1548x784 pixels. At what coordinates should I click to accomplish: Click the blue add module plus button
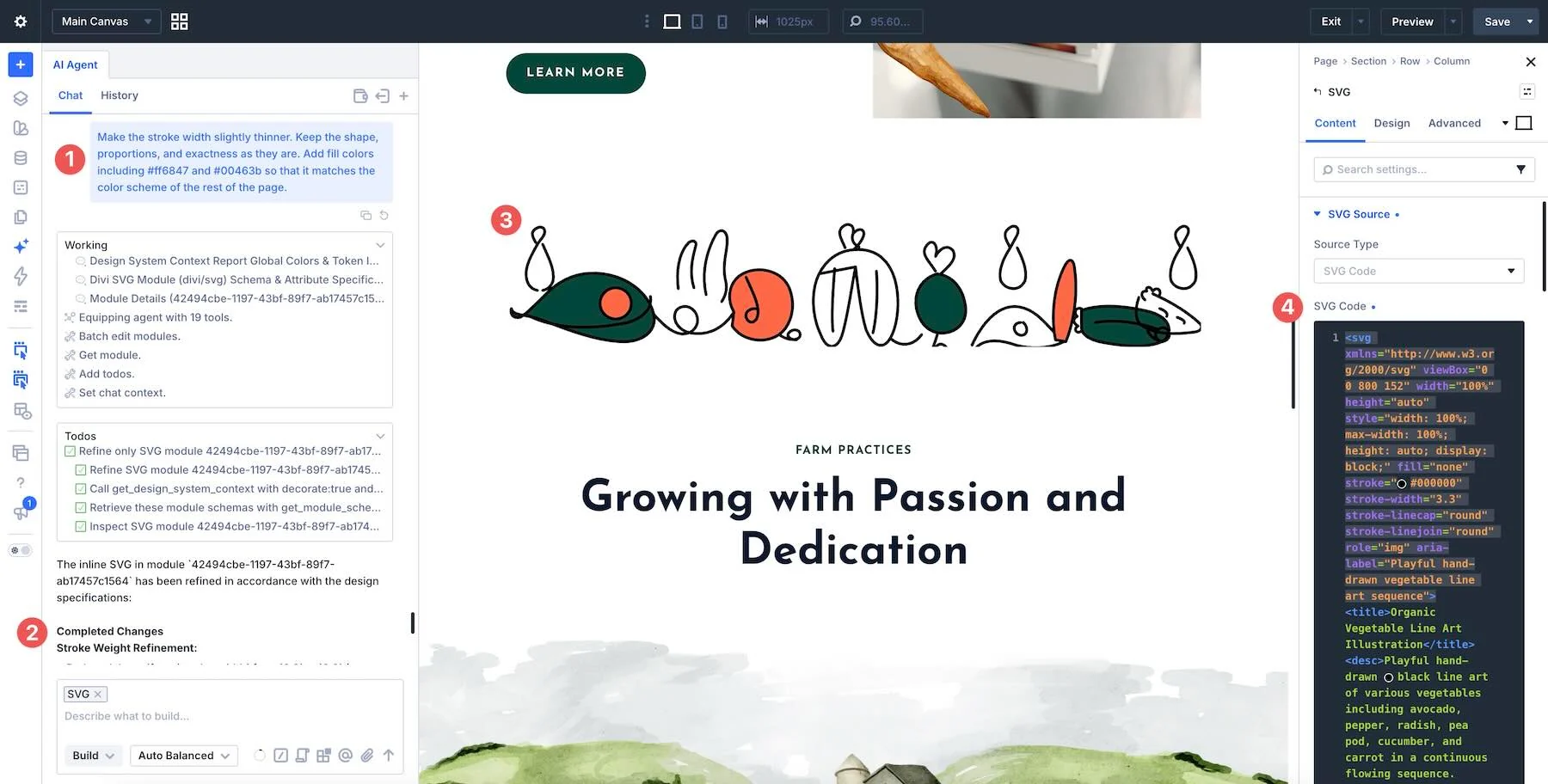(21, 64)
